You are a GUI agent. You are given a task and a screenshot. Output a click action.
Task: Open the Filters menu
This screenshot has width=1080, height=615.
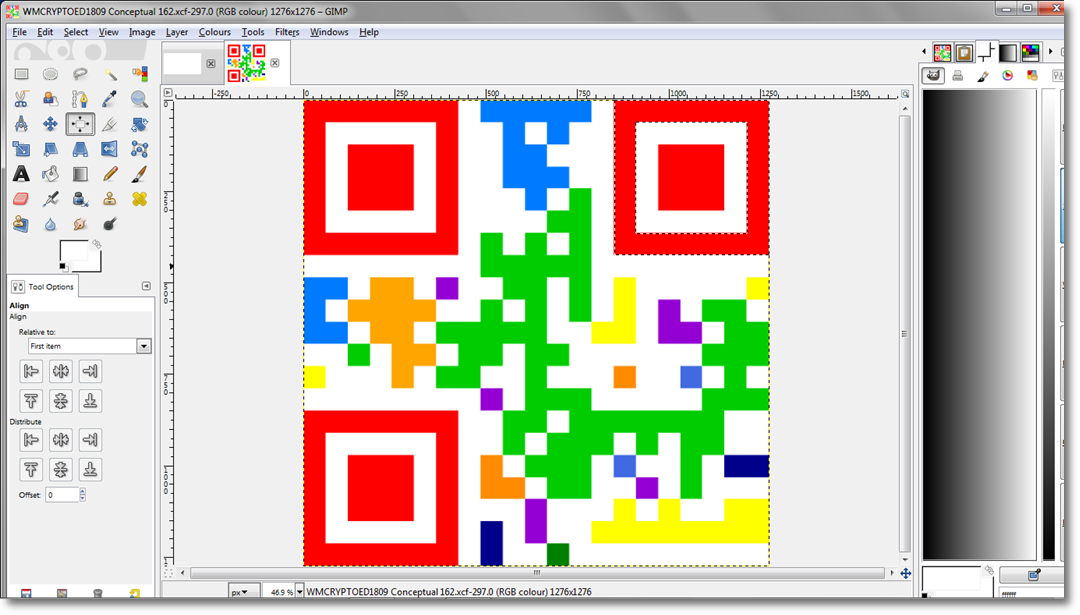287,32
